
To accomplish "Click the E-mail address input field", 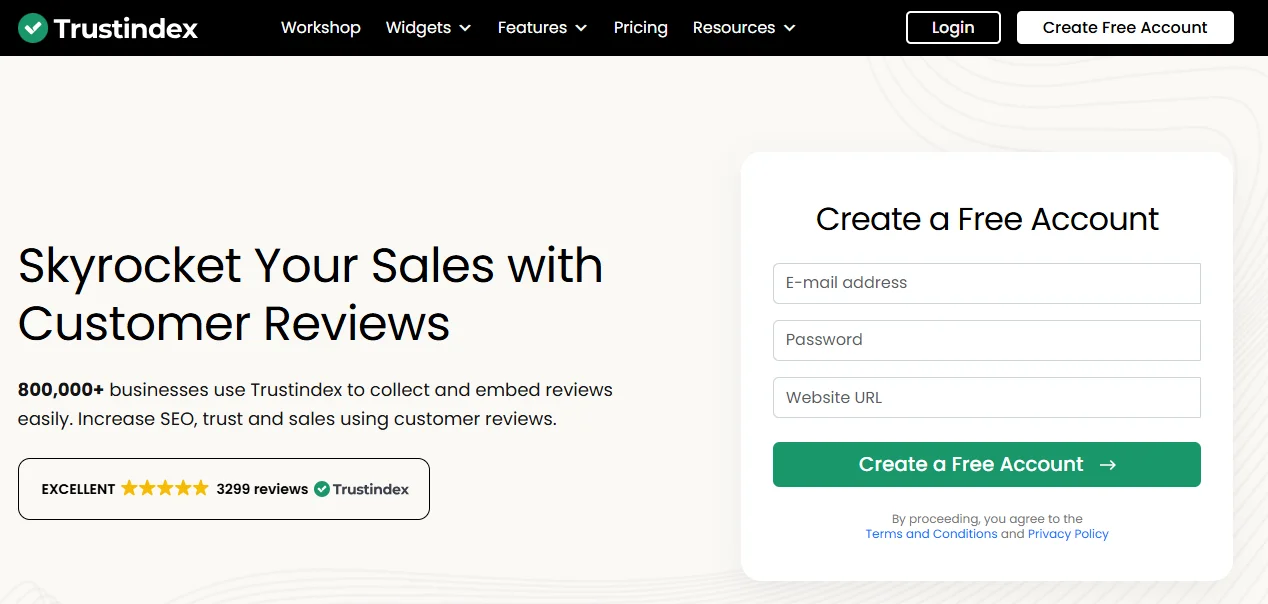I will click(x=986, y=283).
